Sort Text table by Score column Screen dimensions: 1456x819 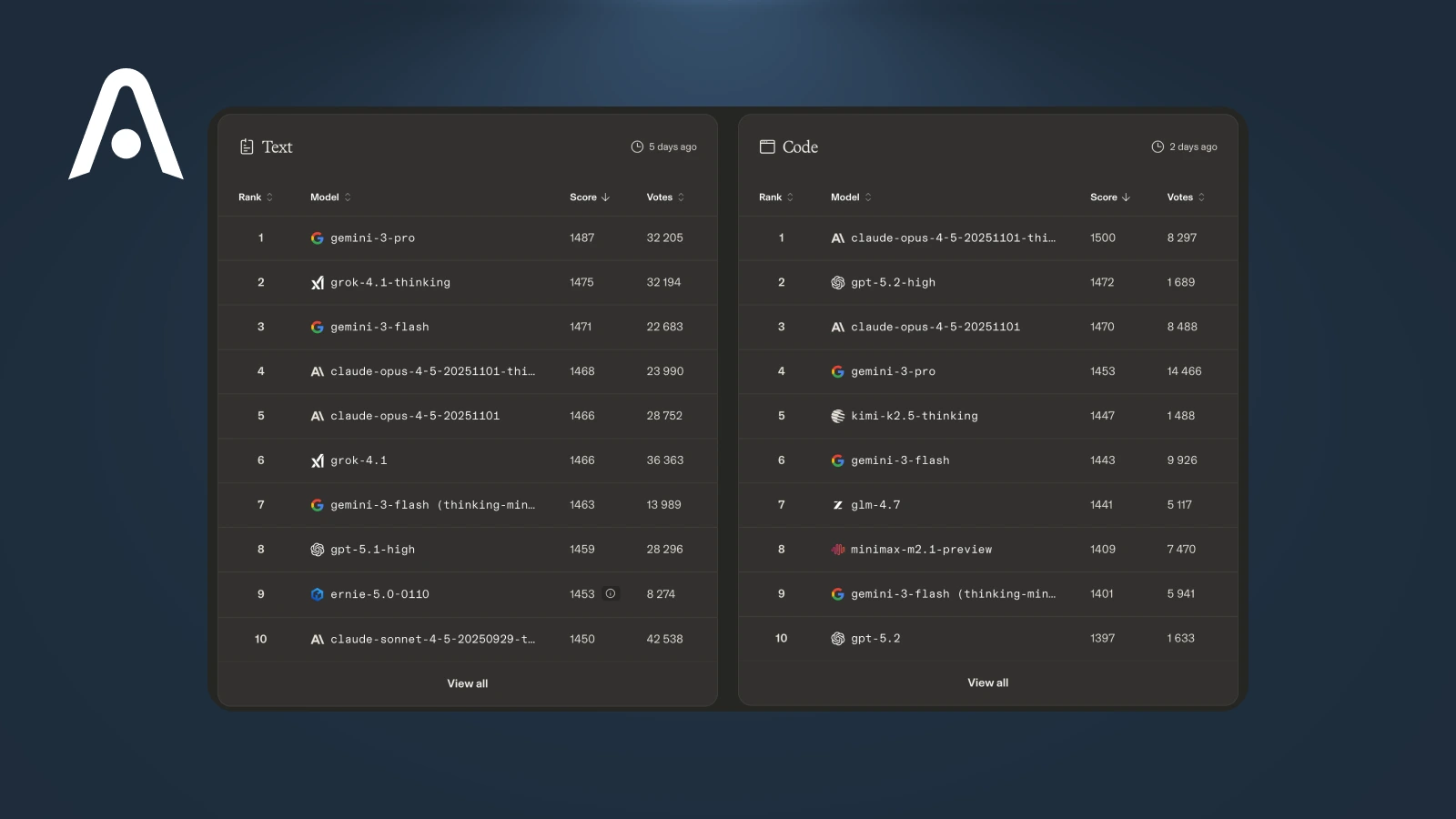[x=590, y=197]
